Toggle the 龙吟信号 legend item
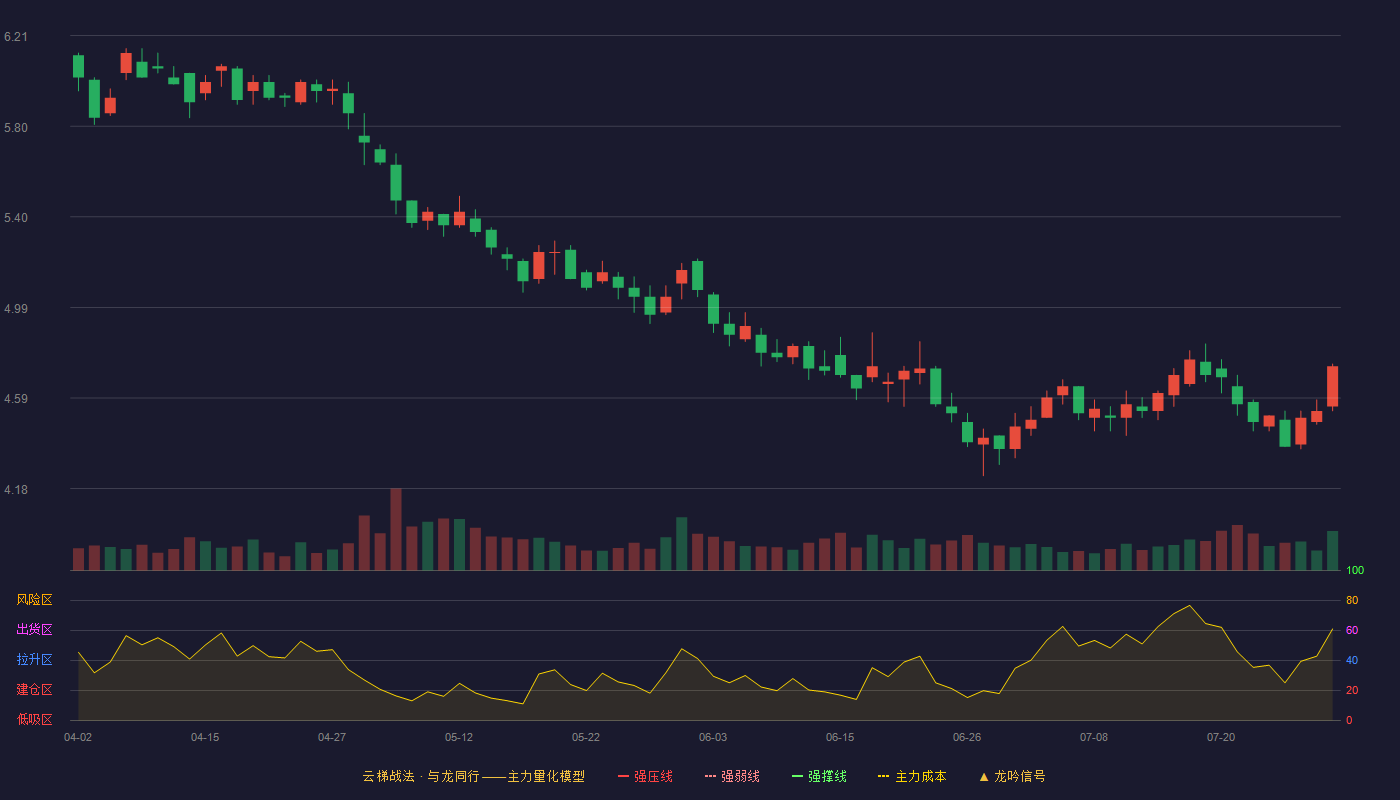This screenshot has width=1400, height=800. [1012, 776]
